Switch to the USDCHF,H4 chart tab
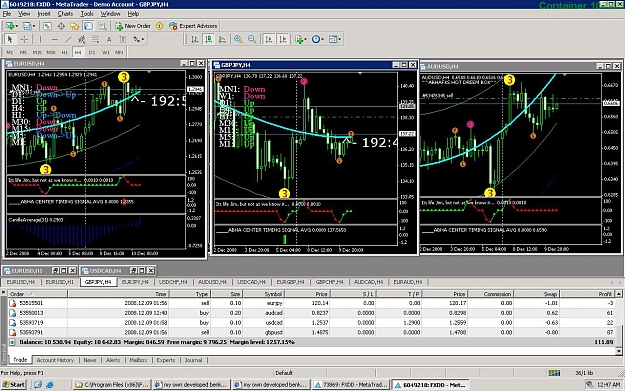Screen dimensions: 625x391 (173, 282)
